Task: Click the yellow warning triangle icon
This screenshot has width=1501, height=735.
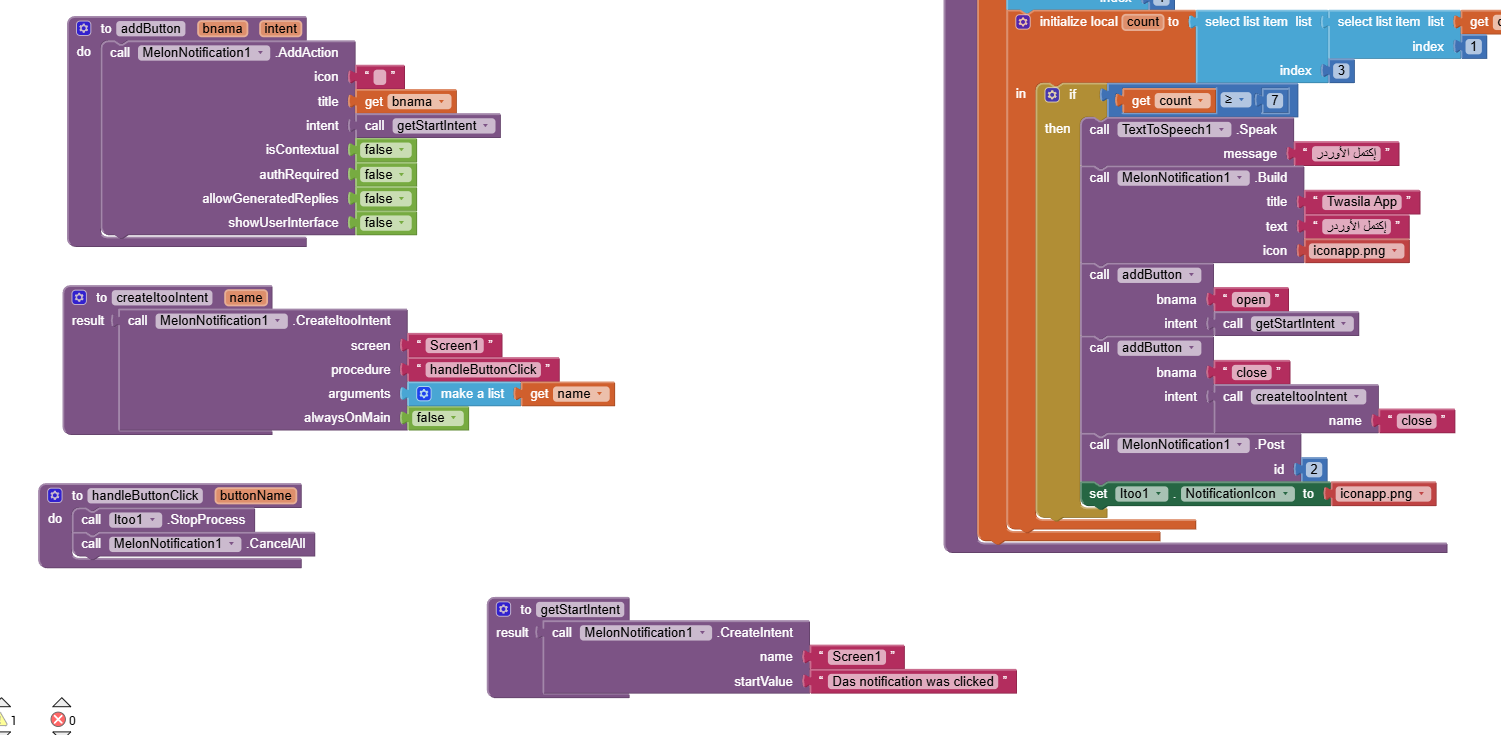Action: click(3, 719)
